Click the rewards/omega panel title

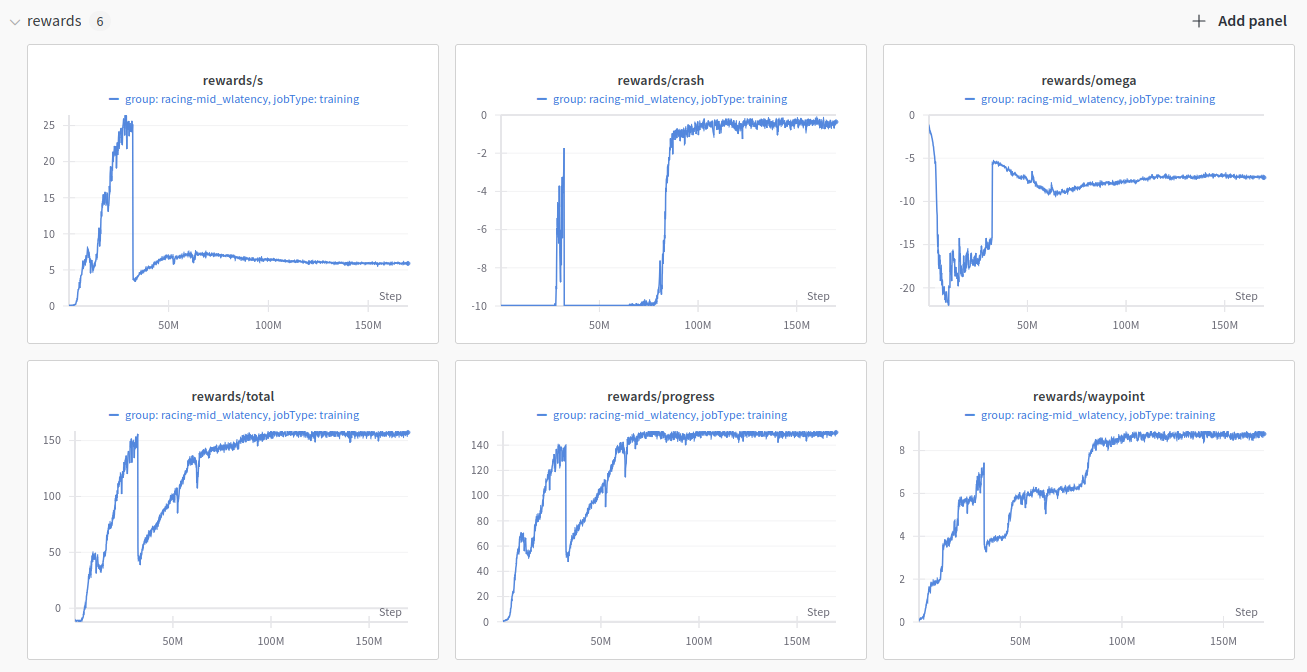pyautogui.click(x=1089, y=80)
